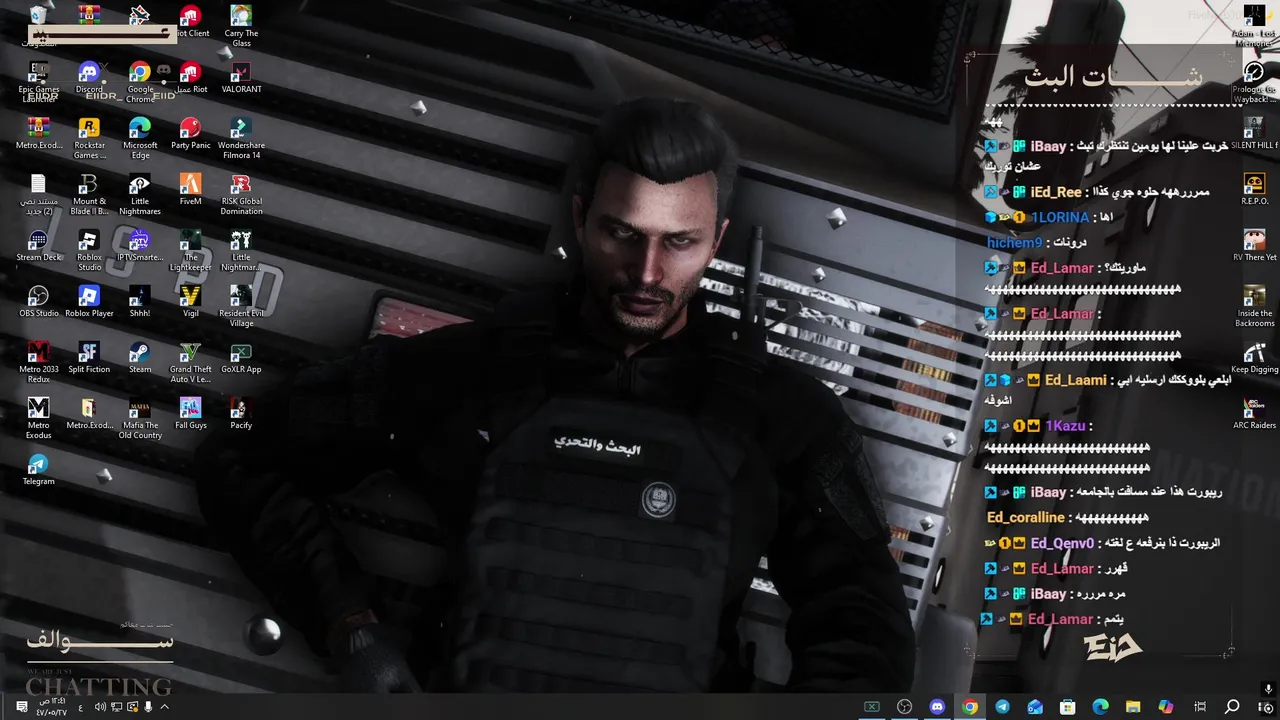Select the VALORANT desktop shortcut
The width and height of the screenshot is (1280, 720).
coord(241,78)
